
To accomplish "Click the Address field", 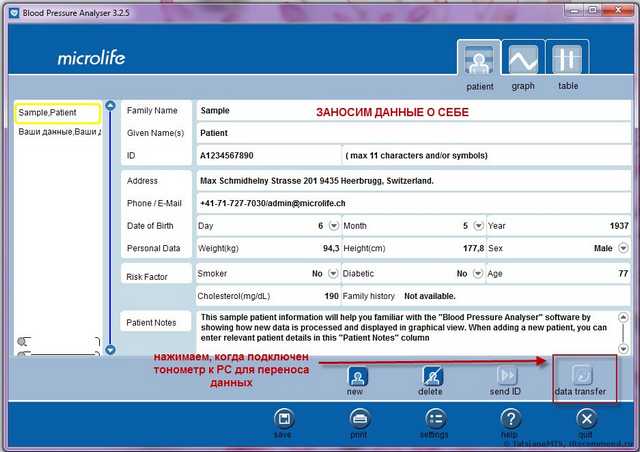I will pos(414,181).
